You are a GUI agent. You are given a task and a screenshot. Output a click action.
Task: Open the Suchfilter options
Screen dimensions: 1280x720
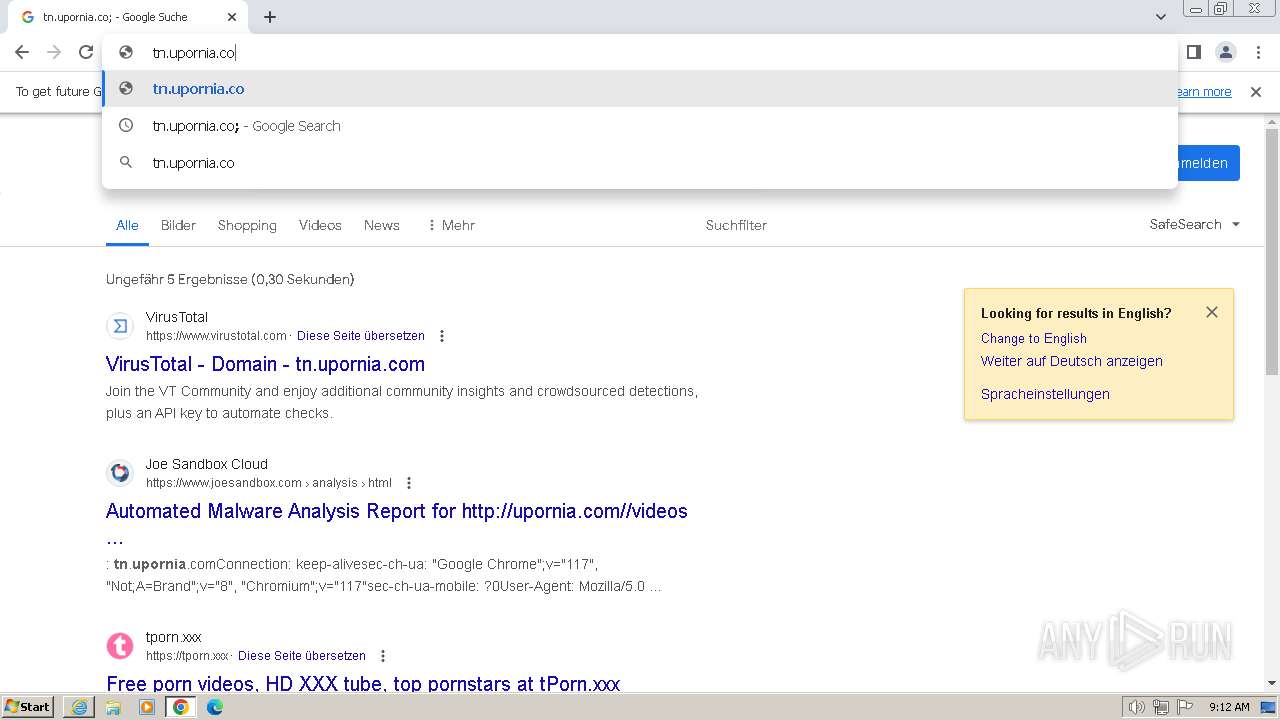(736, 225)
